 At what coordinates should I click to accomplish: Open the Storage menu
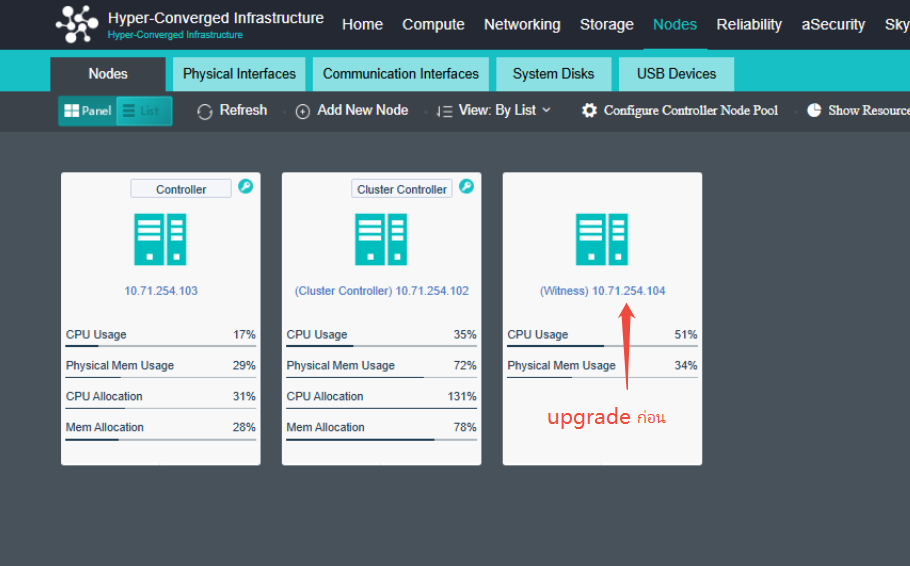pyautogui.click(x=606, y=25)
